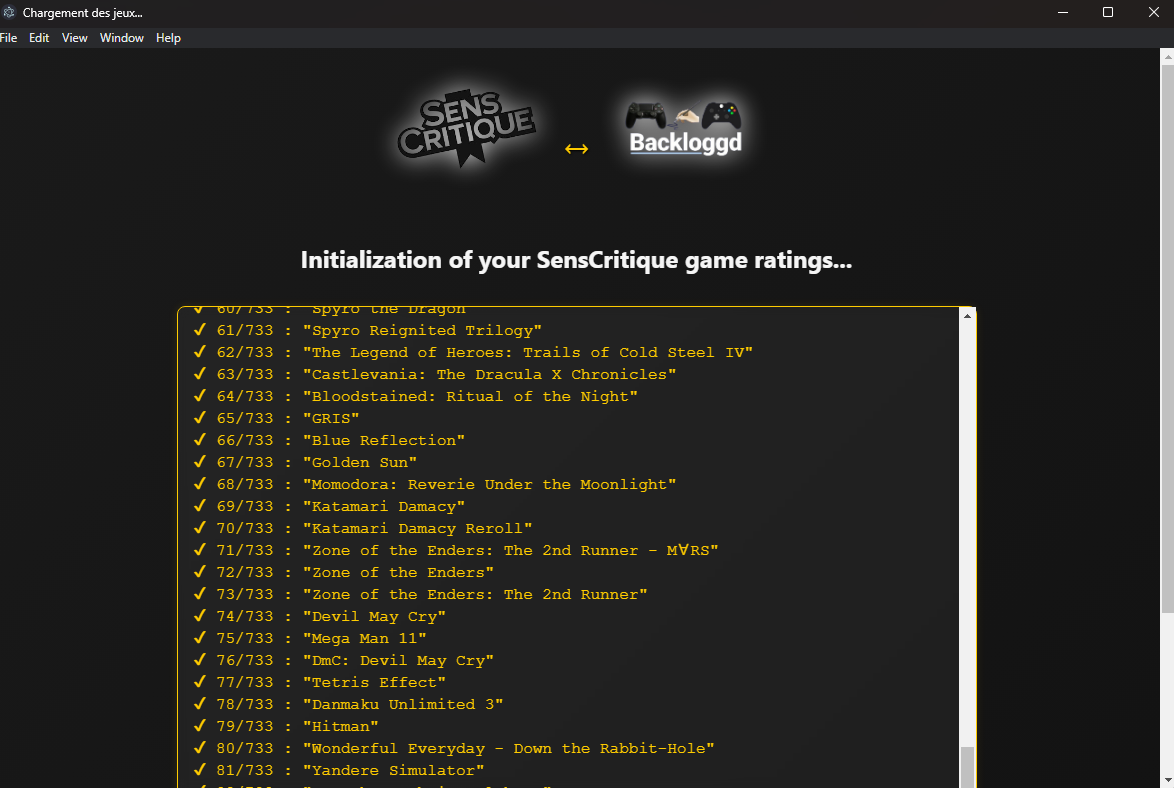
Task: Click the main window vertical scrollbar
Action: [x=1167, y=338]
